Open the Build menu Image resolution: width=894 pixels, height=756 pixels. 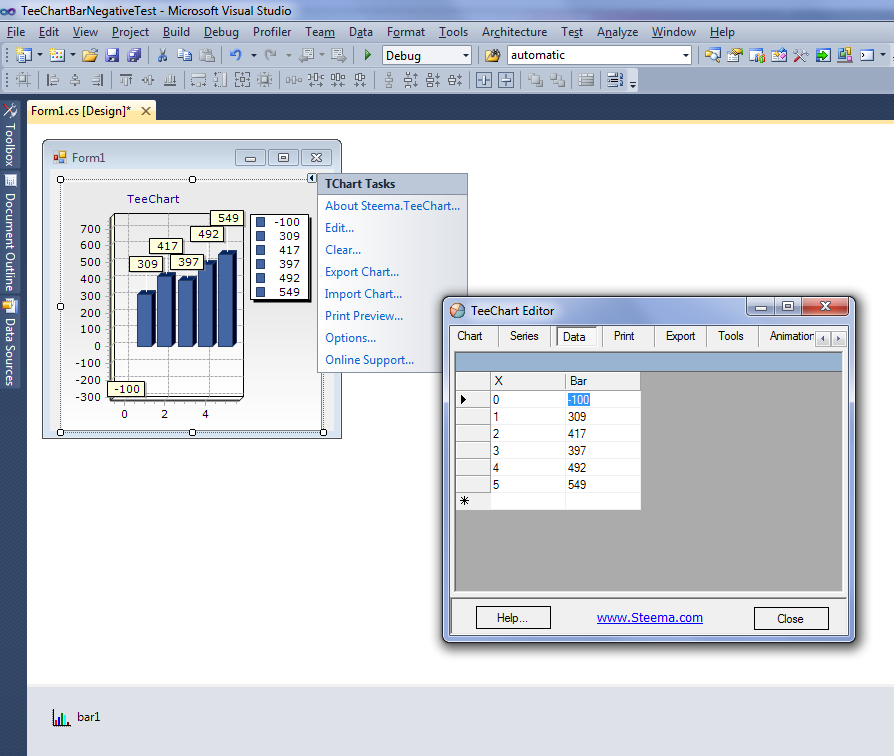coord(176,32)
